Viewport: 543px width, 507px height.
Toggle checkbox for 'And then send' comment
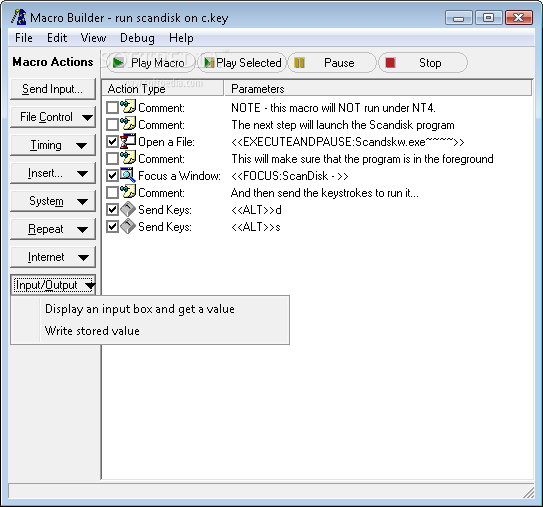point(112,192)
